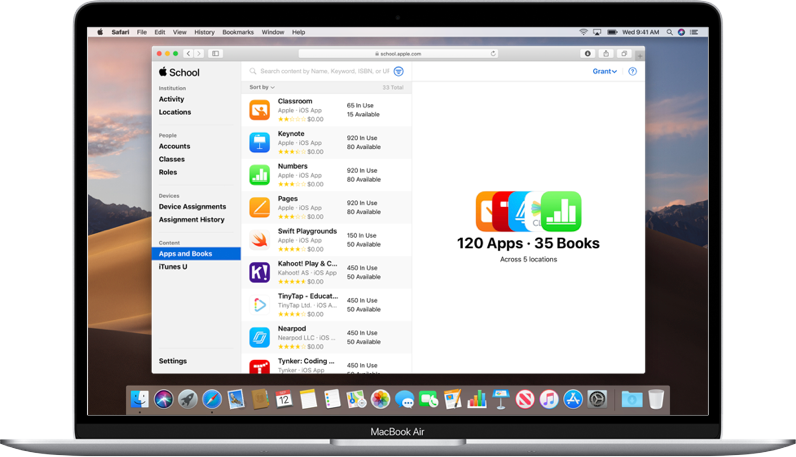Viewport: 796px width, 457px height.
Task: Open Settings at the sidebar bottom
Action: click(x=173, y=361)
